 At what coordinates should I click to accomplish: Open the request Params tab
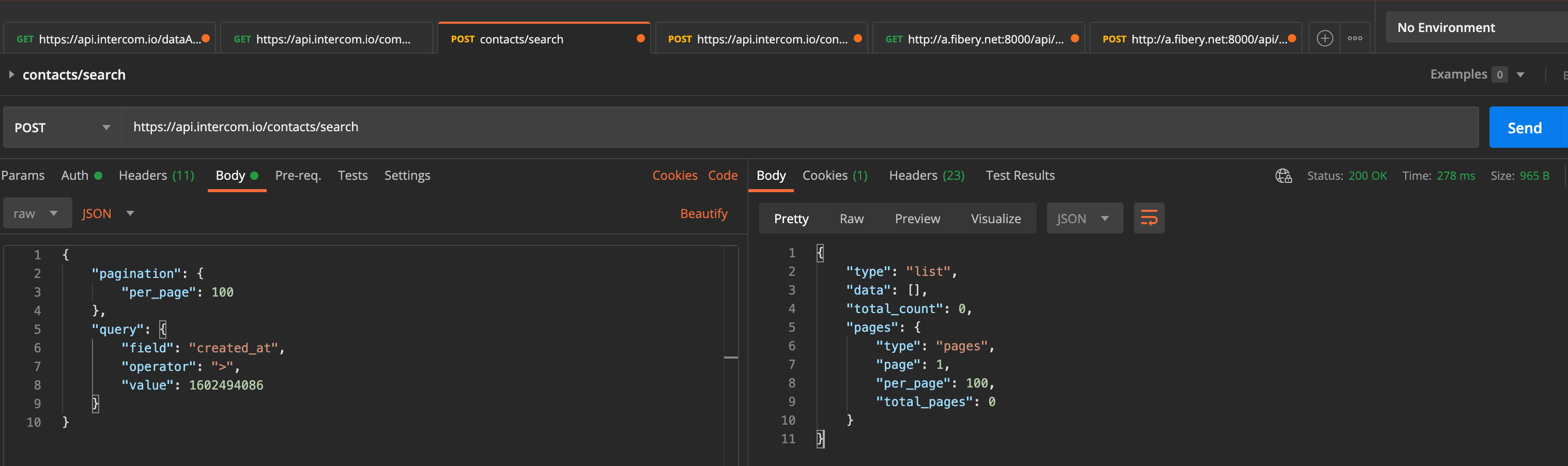(x=23, y=175)
